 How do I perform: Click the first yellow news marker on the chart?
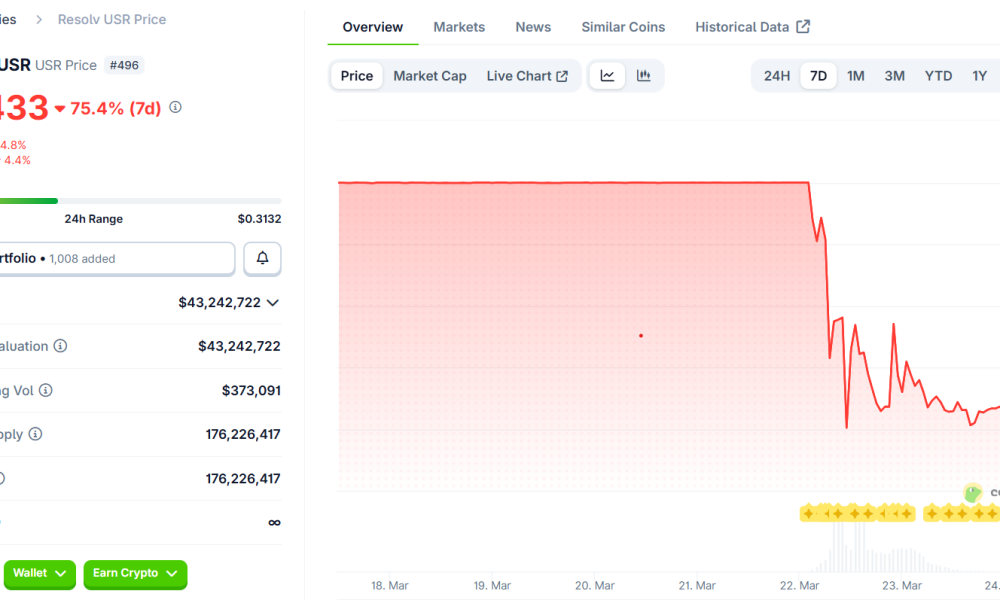tap(808, 513)
